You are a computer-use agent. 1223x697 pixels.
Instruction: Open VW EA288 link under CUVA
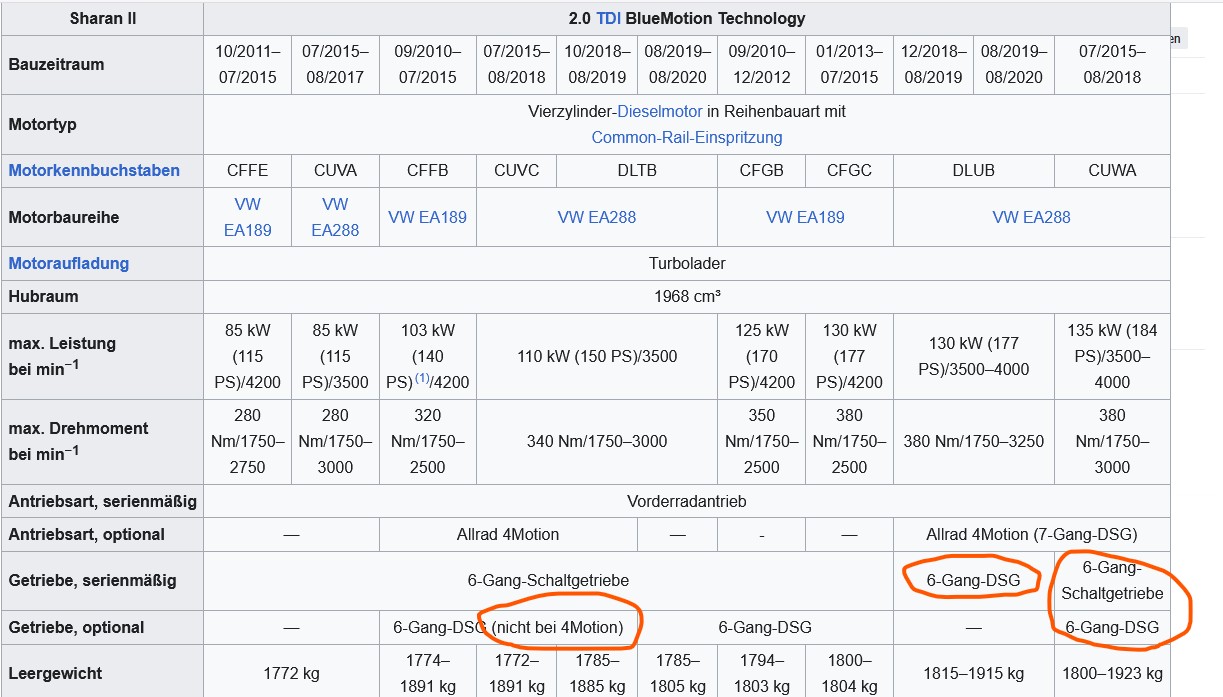tap(335, 216)
